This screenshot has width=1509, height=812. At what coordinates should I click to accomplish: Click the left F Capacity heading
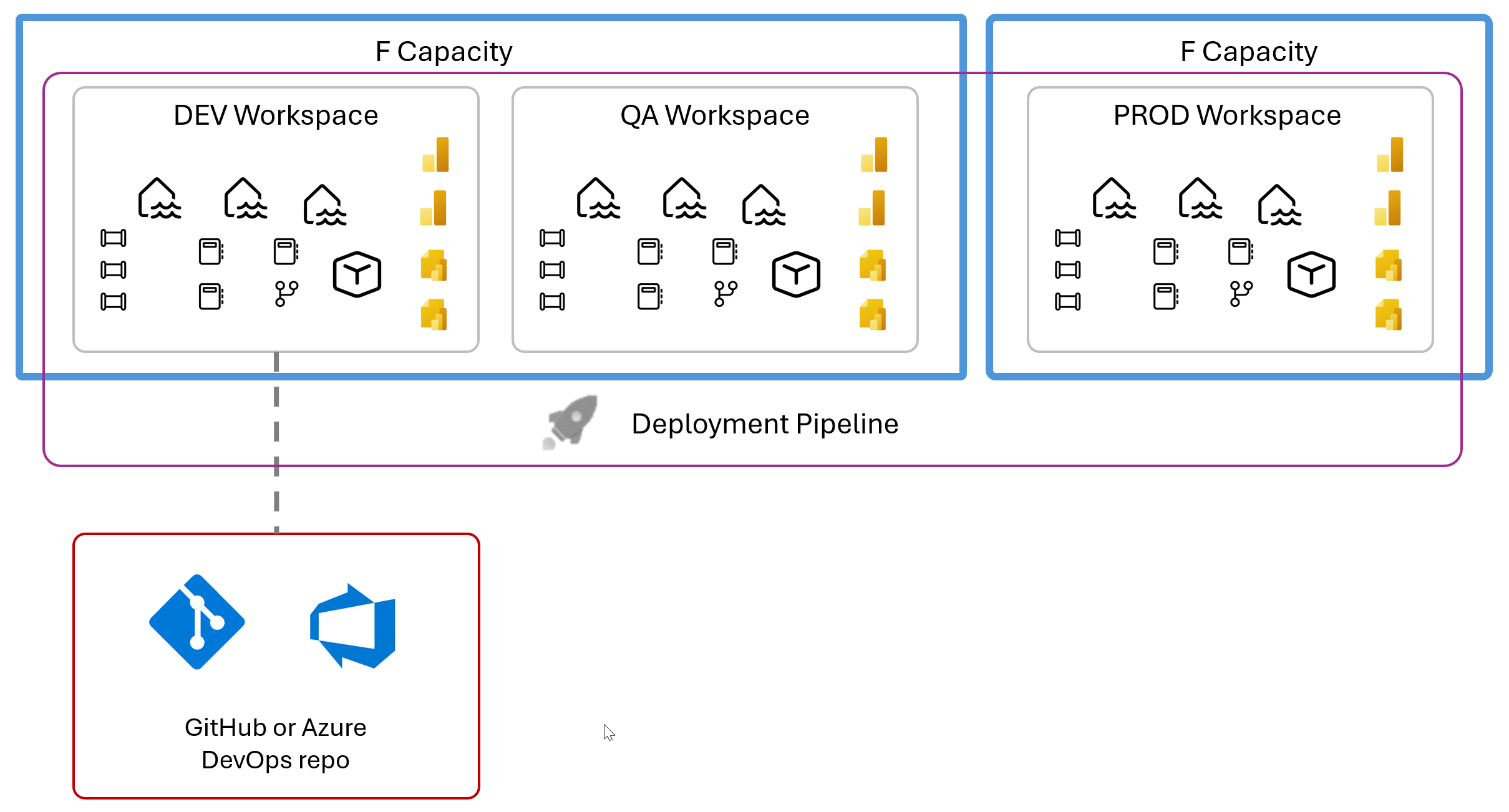click(x=444, y=51)
